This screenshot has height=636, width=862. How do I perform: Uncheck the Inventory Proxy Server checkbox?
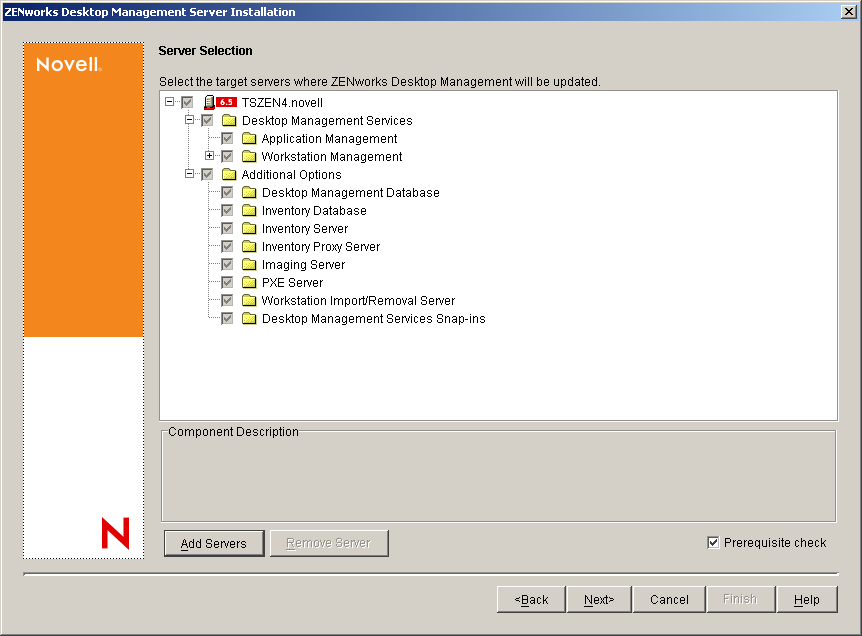tap(227, 247)
